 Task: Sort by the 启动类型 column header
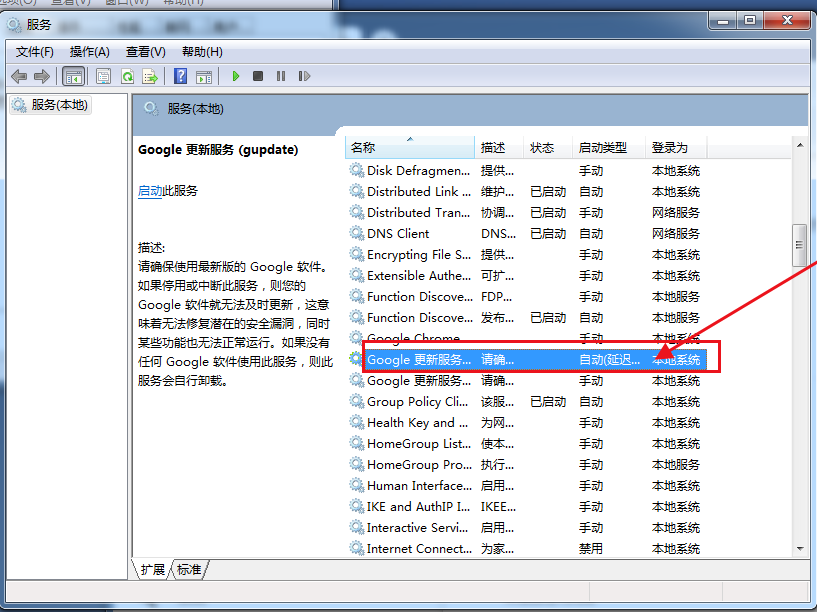(x=609, y=147)
